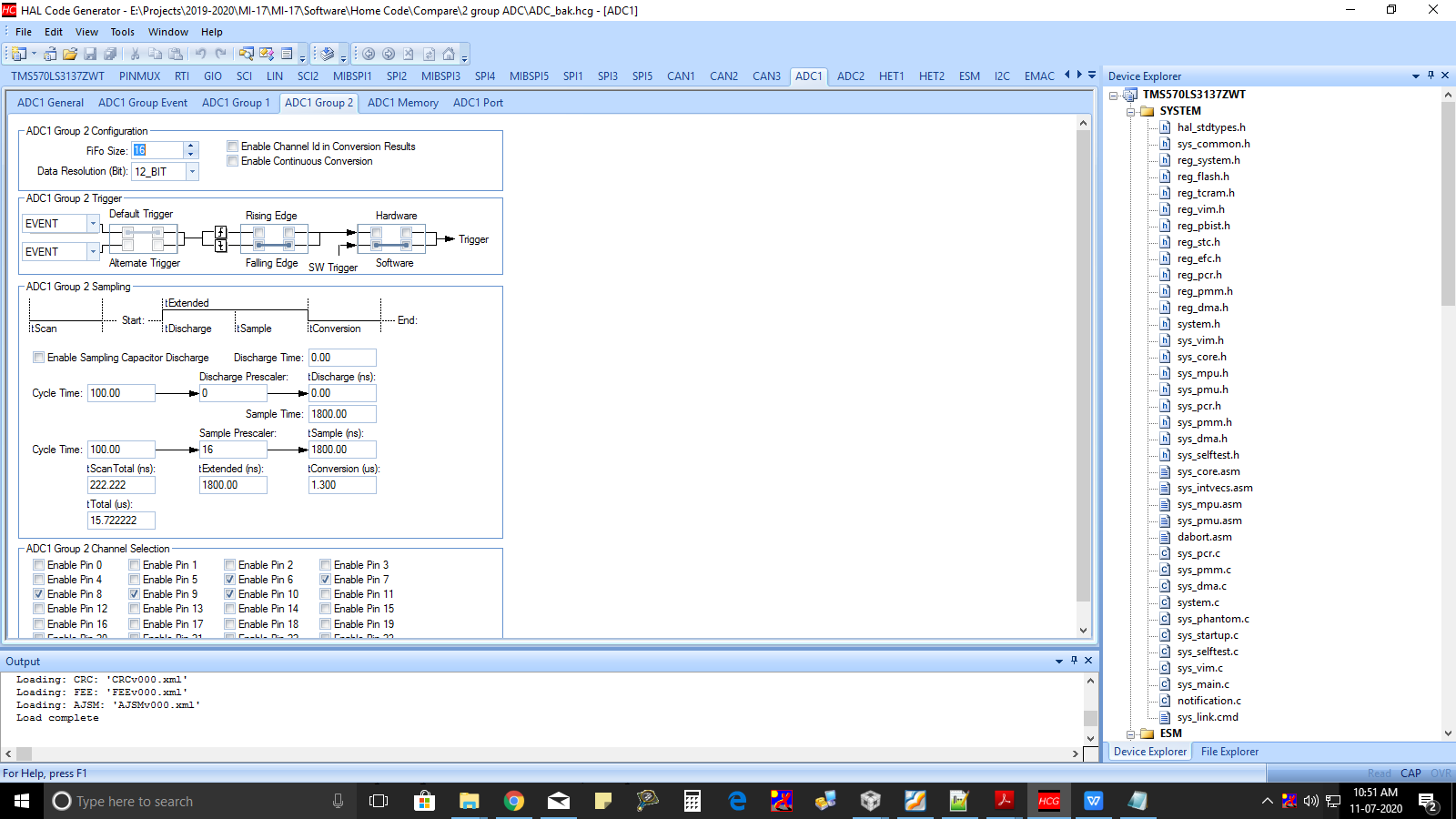Click the New Project toolbar icon
This screenshot has height=819, width=1456.
point(19,55)
